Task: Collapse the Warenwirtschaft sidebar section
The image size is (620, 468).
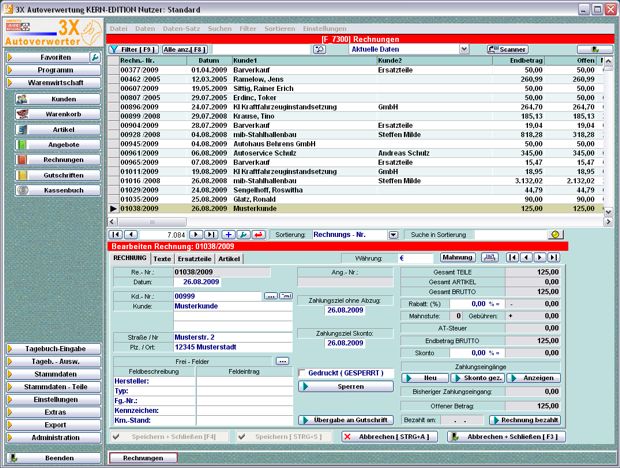Action: [x=53, y=83]
